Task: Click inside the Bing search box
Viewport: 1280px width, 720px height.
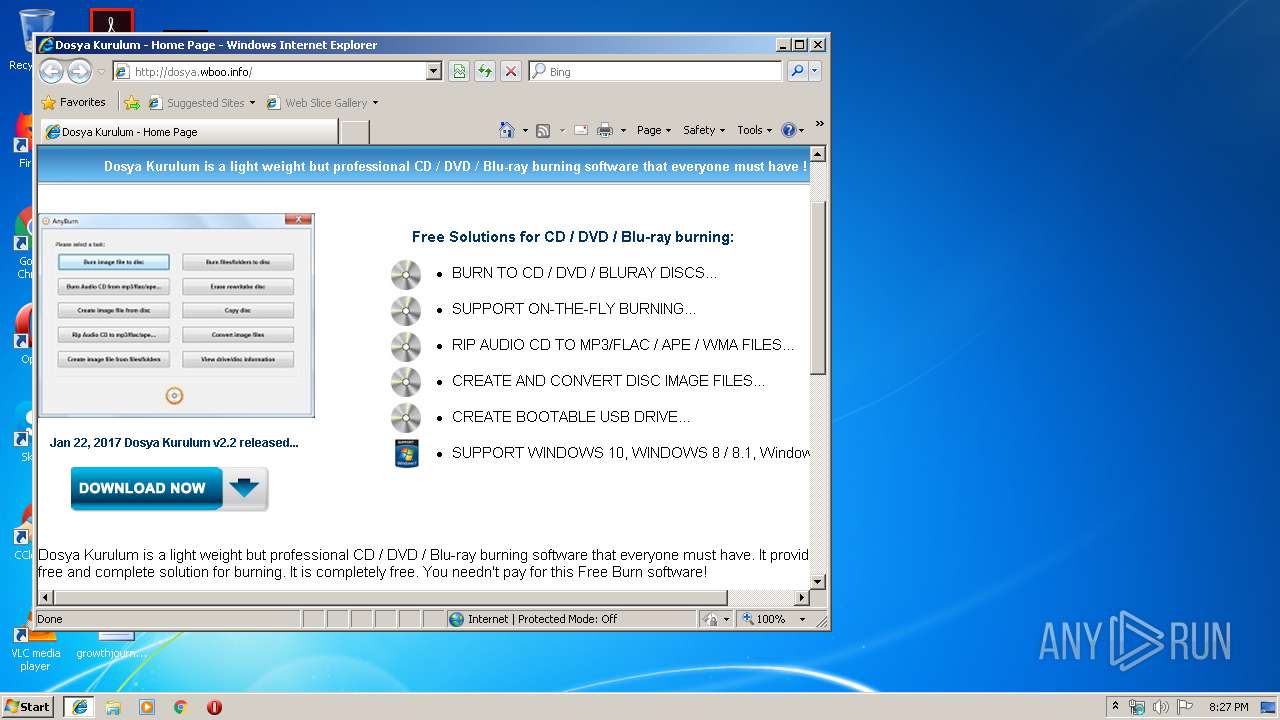Action: tap(656, 71)
